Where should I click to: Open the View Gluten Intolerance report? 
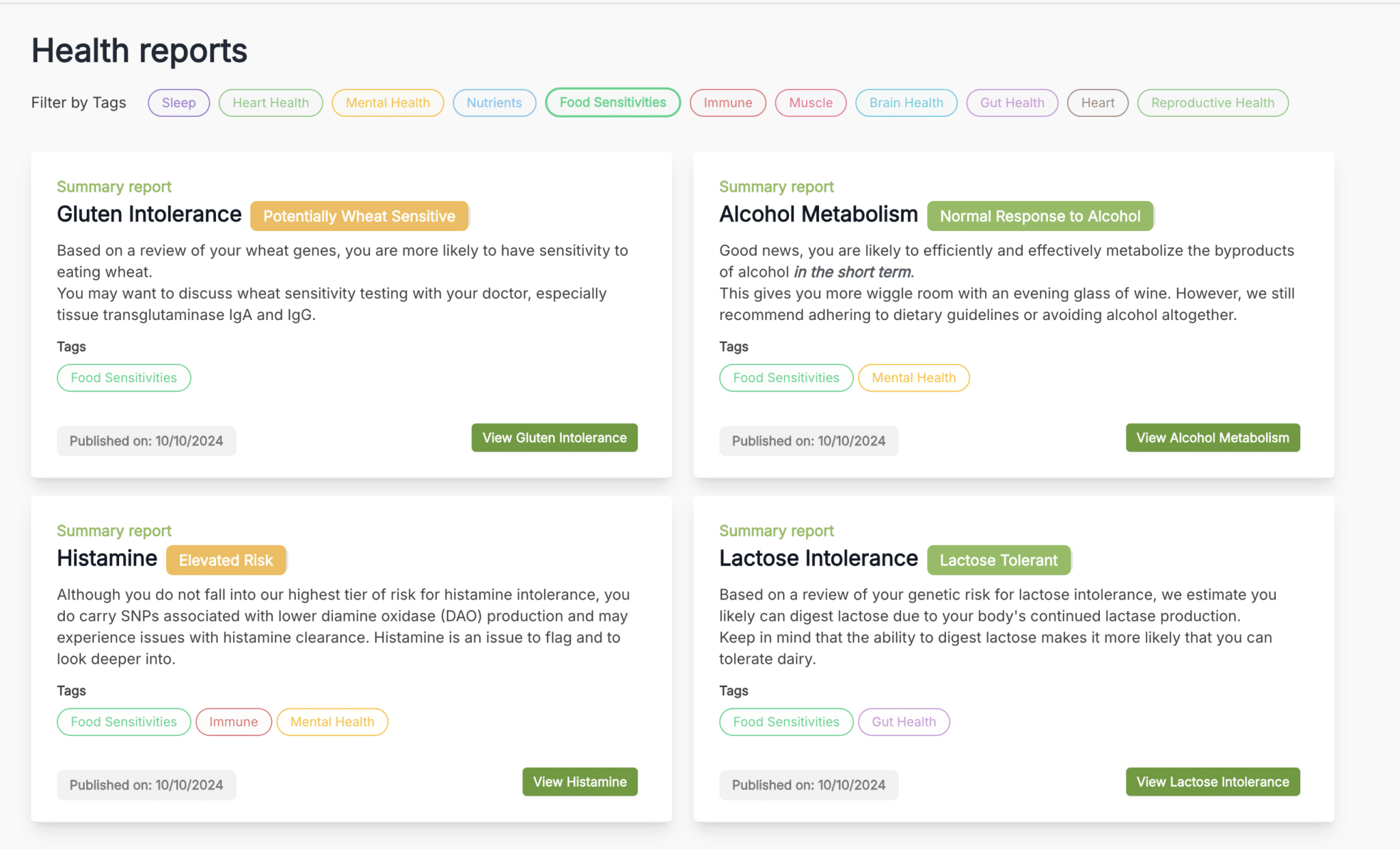click(x=554, y=437)
